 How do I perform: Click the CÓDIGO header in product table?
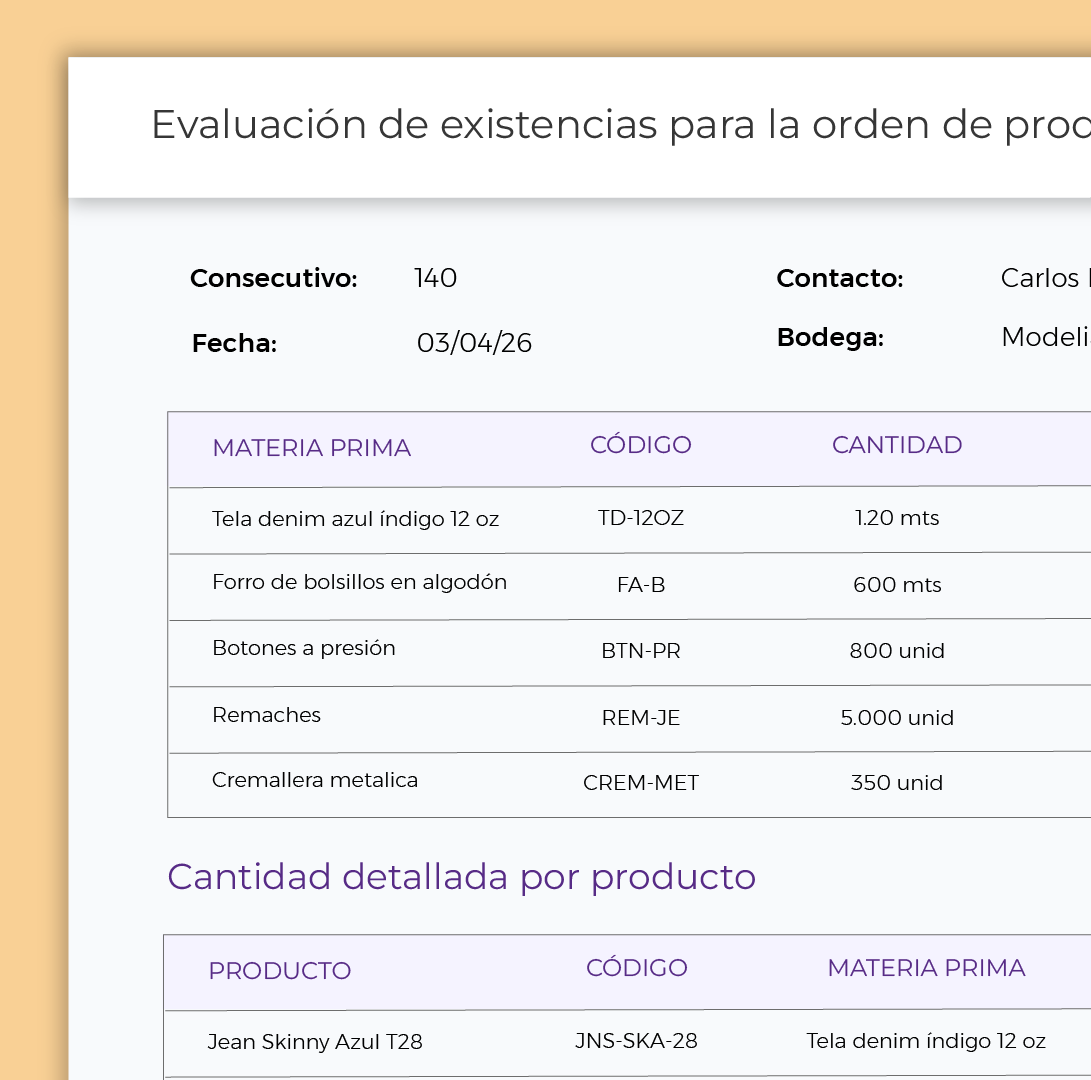coord(637,968)
